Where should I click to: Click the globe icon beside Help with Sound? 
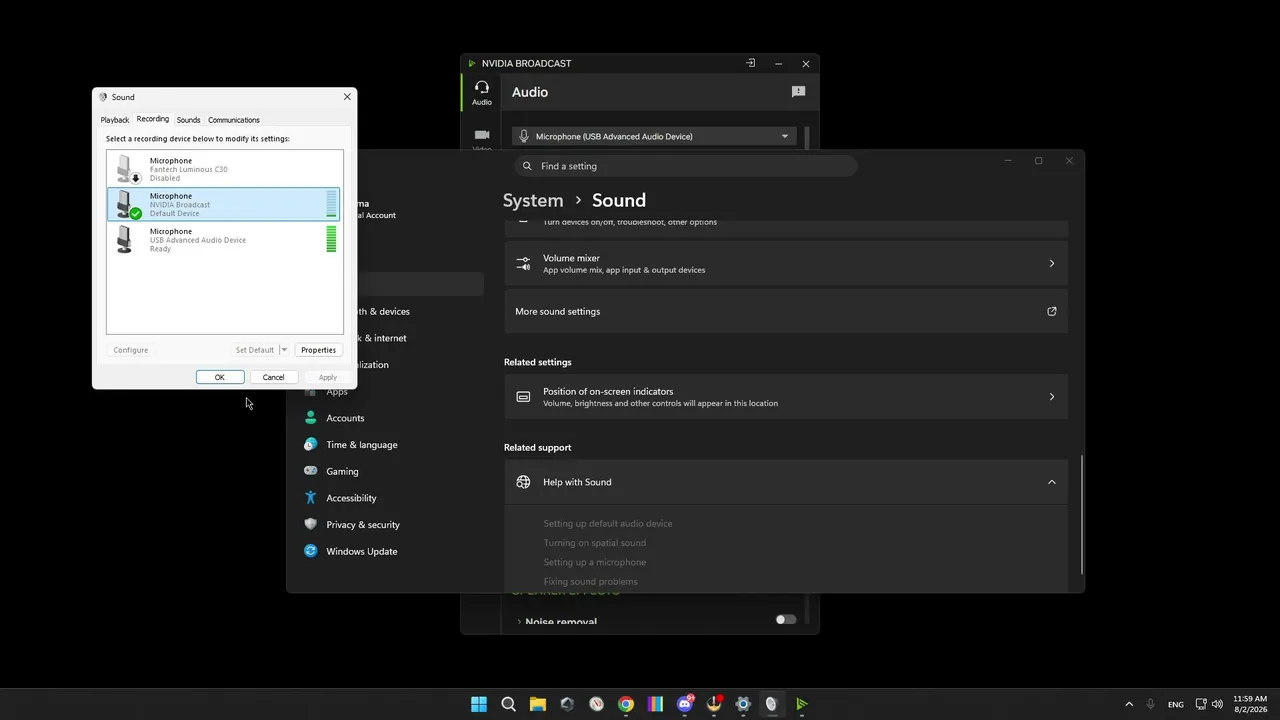pyautogui.click(x=523, y=482)
